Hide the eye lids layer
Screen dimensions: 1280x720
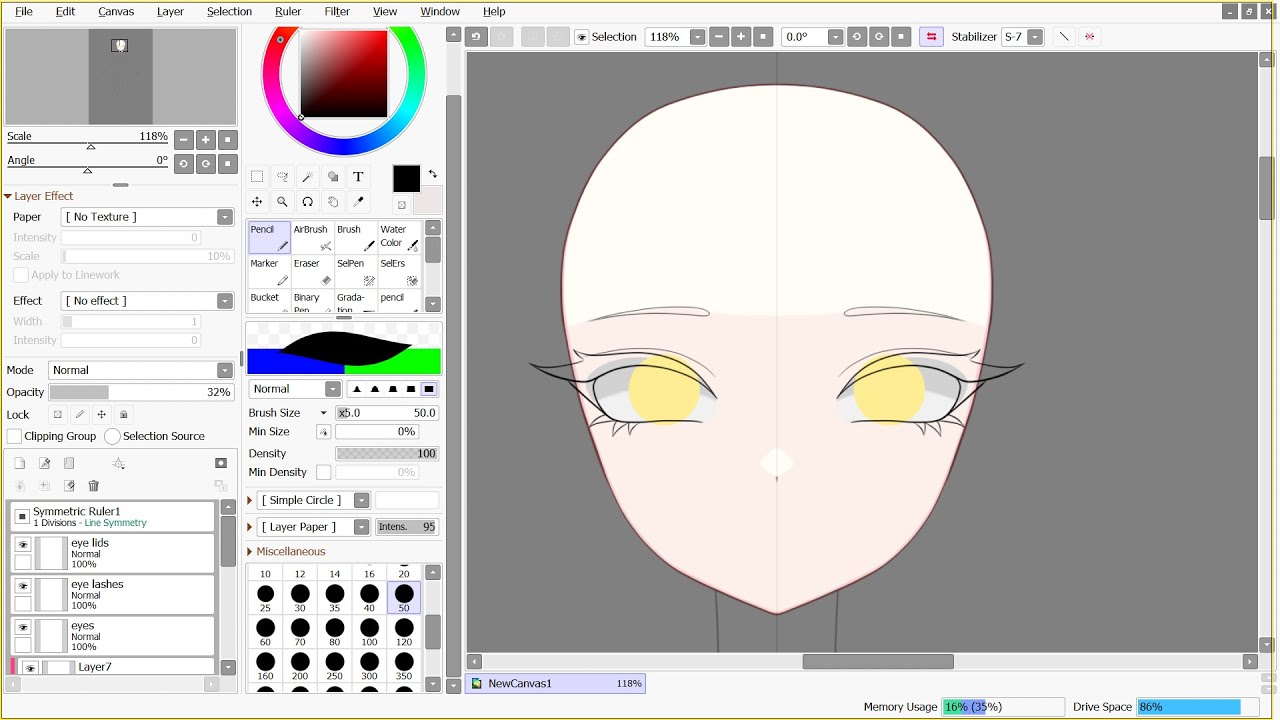click(23, 544)
